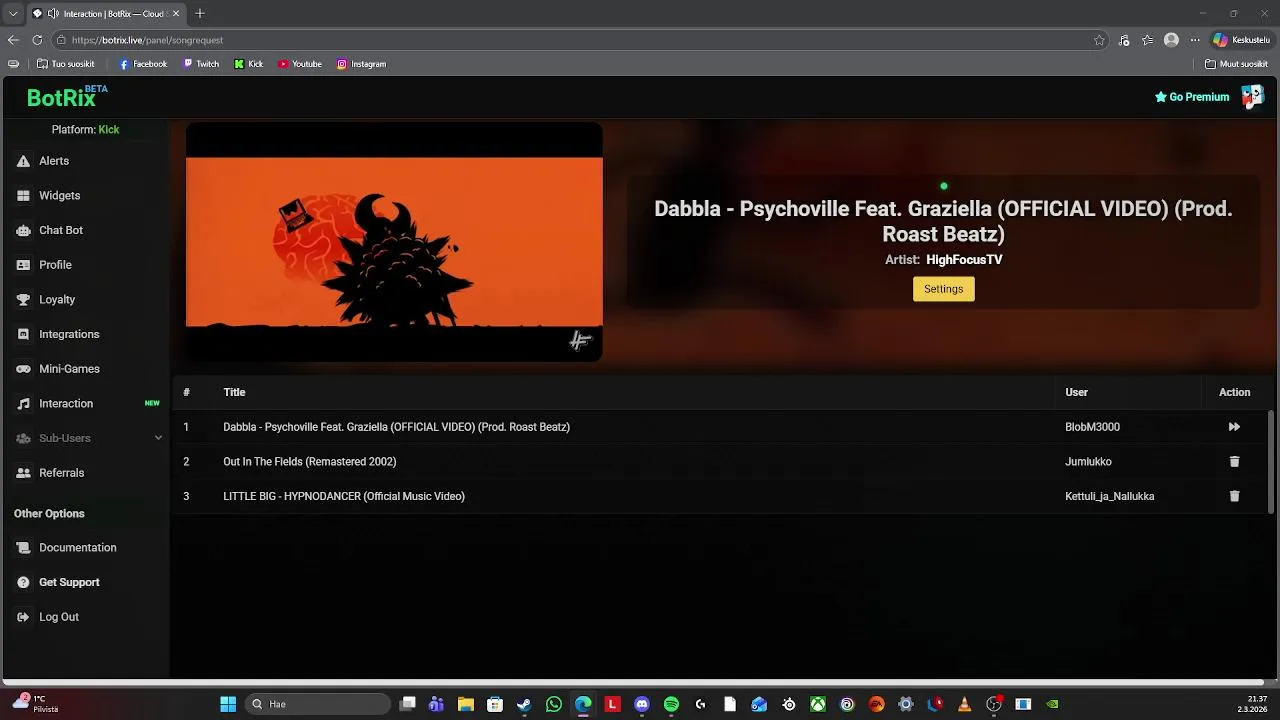The height and width of the screenshot is (720, 1280).
Task: Click Out In The Fields row title
Action: [309, 462]
